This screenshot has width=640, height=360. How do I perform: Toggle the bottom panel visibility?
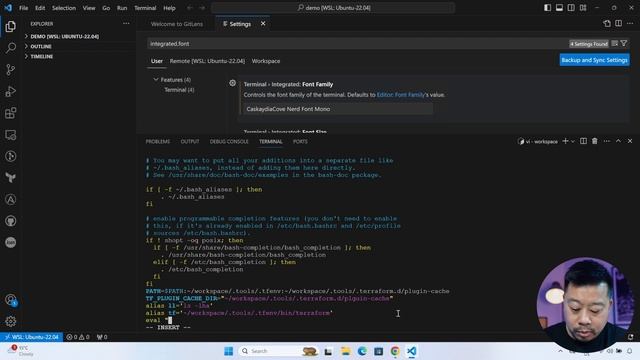pyautogui.click(x=559, y=8)
